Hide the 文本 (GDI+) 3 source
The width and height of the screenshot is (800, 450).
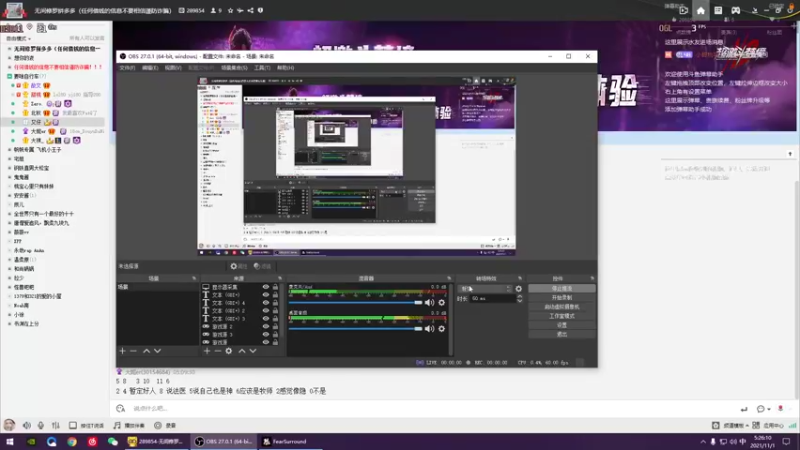point(266,318)
